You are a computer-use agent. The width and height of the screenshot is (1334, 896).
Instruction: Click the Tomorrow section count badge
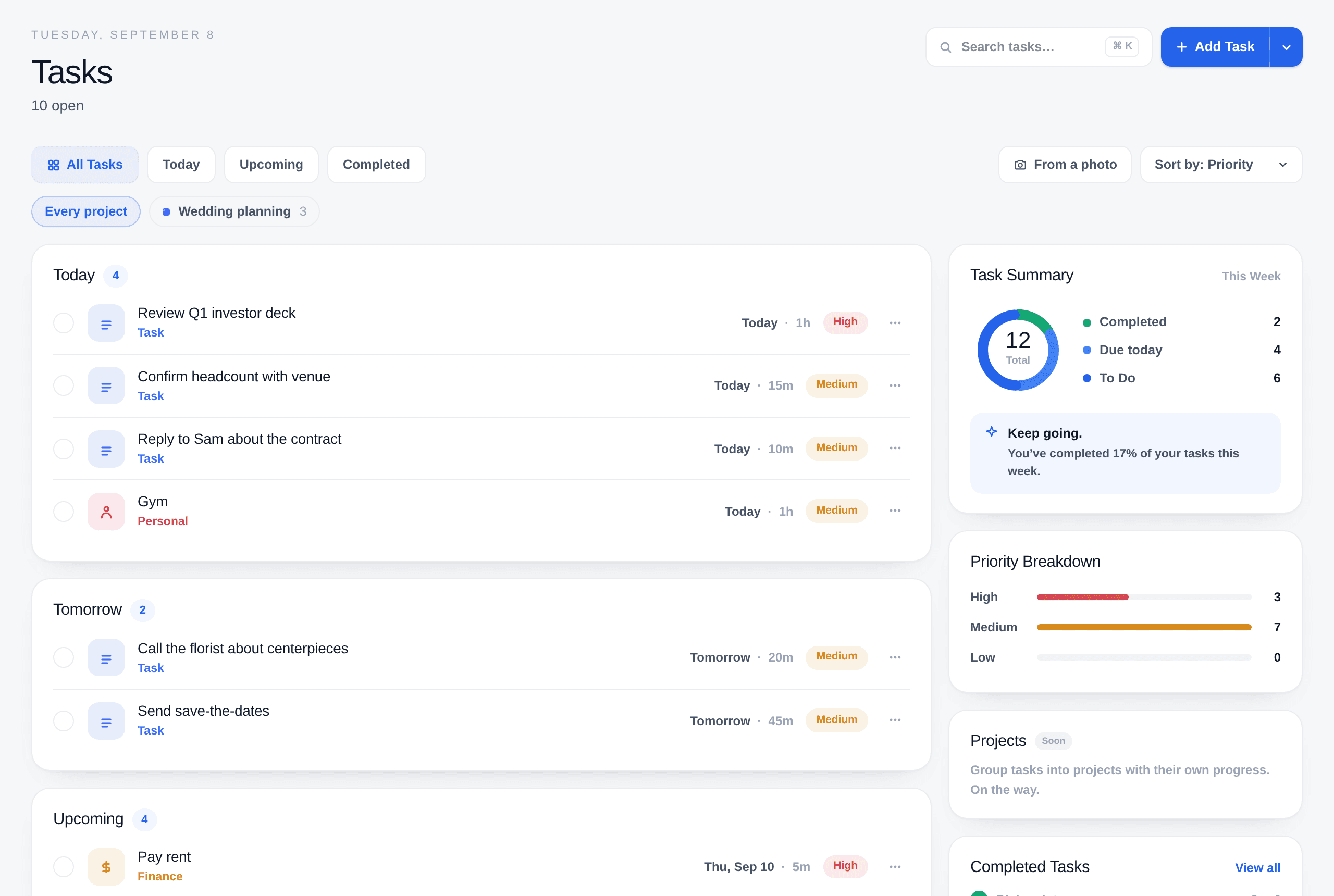point(142,611)
